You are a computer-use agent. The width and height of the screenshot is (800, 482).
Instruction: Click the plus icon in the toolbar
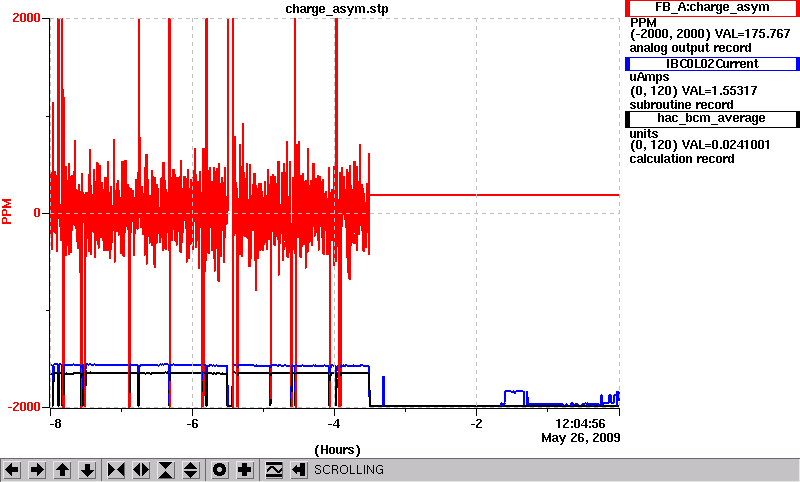(x=245, y=470)
